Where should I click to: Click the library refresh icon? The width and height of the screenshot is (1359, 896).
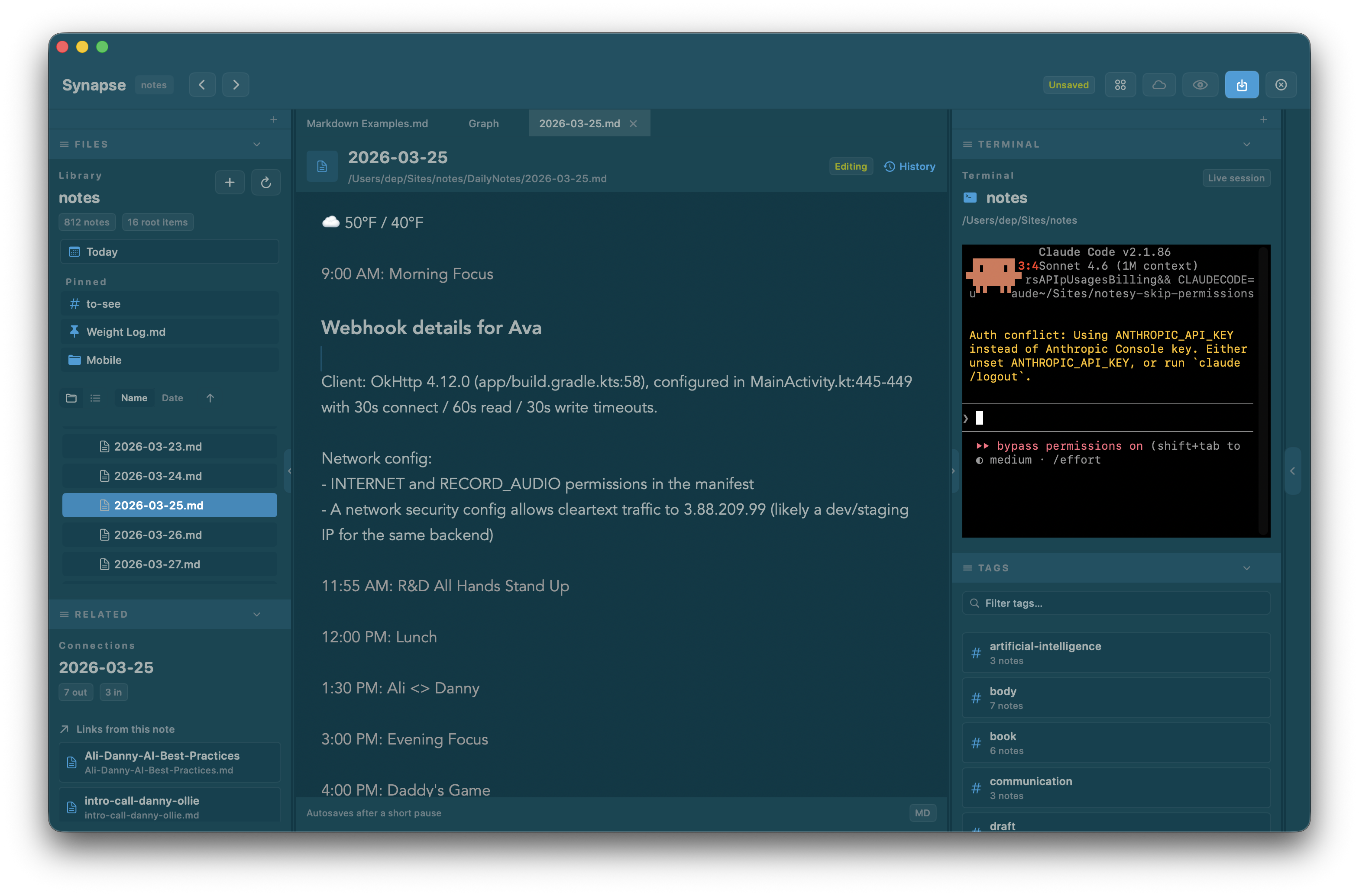pyautogui.click(x=266, y=182)
